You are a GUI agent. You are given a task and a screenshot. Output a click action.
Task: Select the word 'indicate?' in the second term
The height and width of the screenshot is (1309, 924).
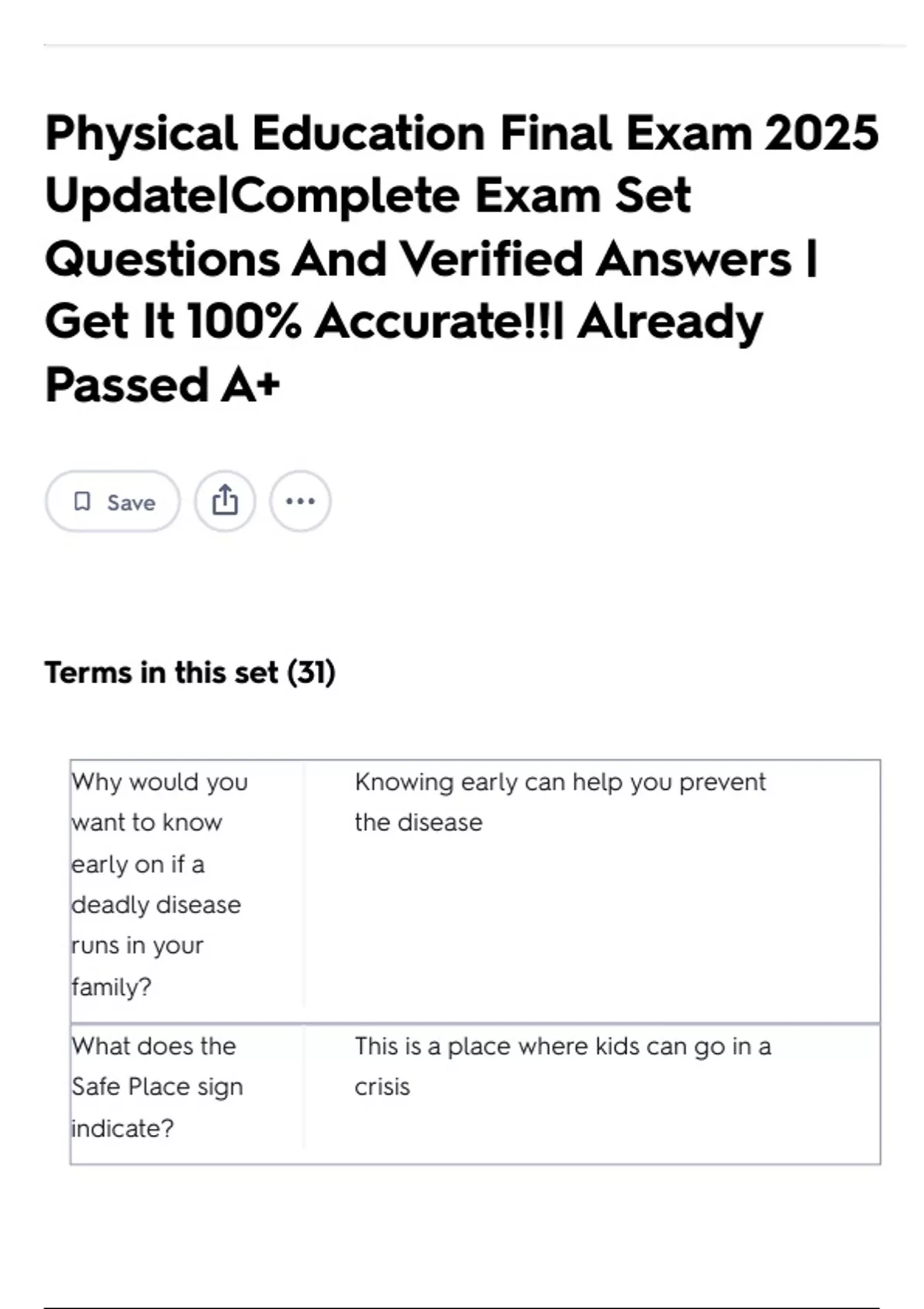[122, 1129]
